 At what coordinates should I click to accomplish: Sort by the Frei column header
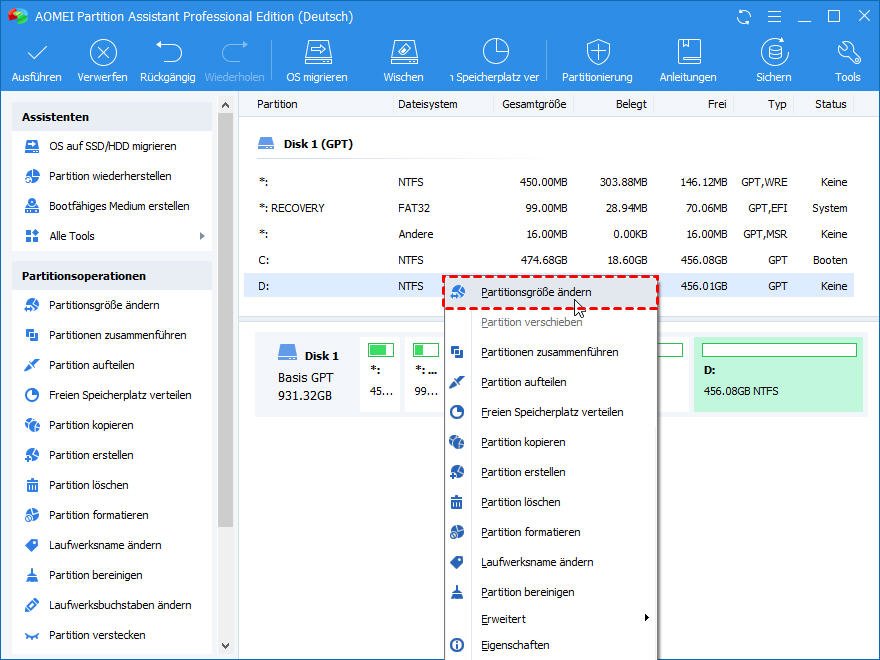717,104
